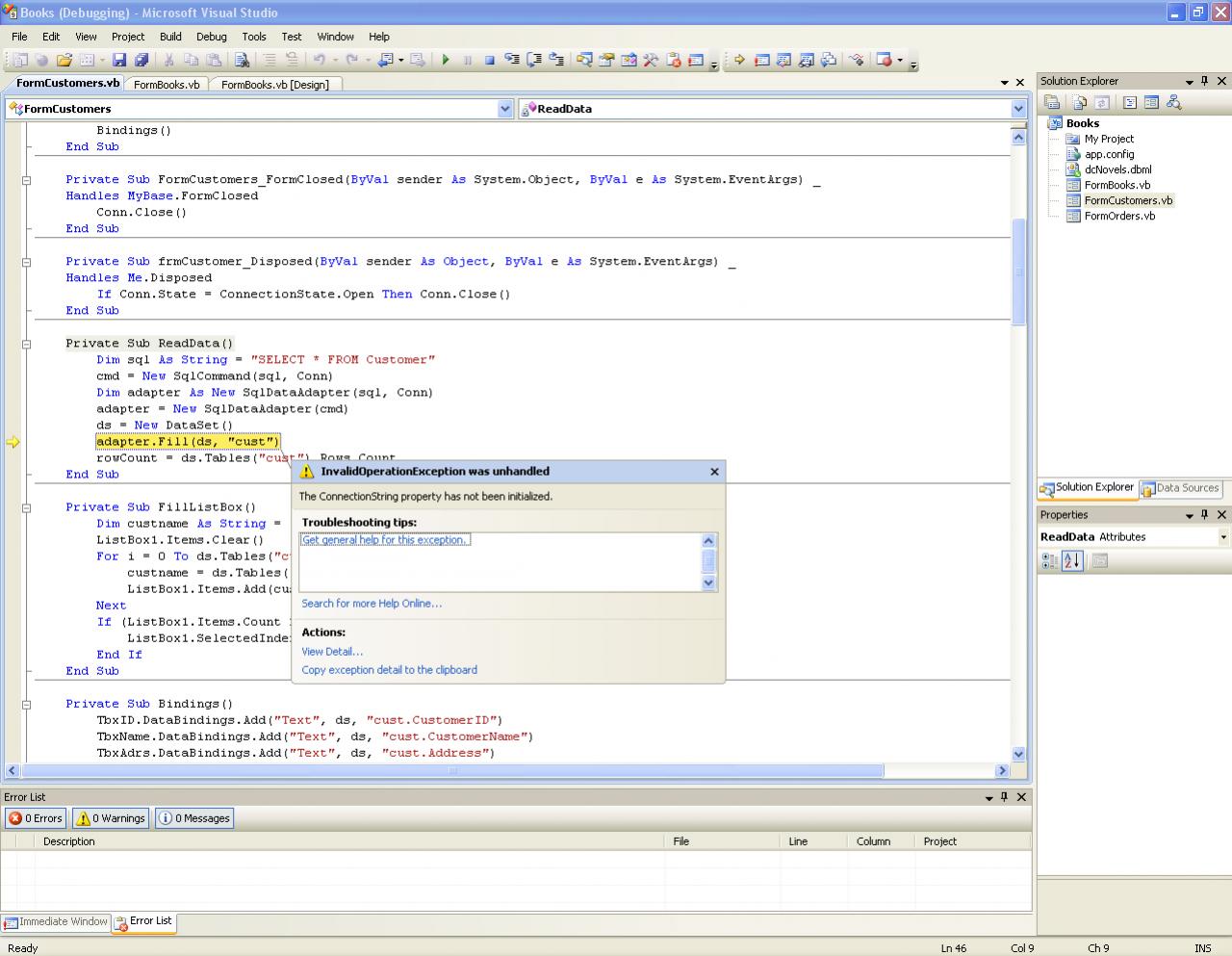Click the Step Over debug icon
1232x956 pixels.
534,60
